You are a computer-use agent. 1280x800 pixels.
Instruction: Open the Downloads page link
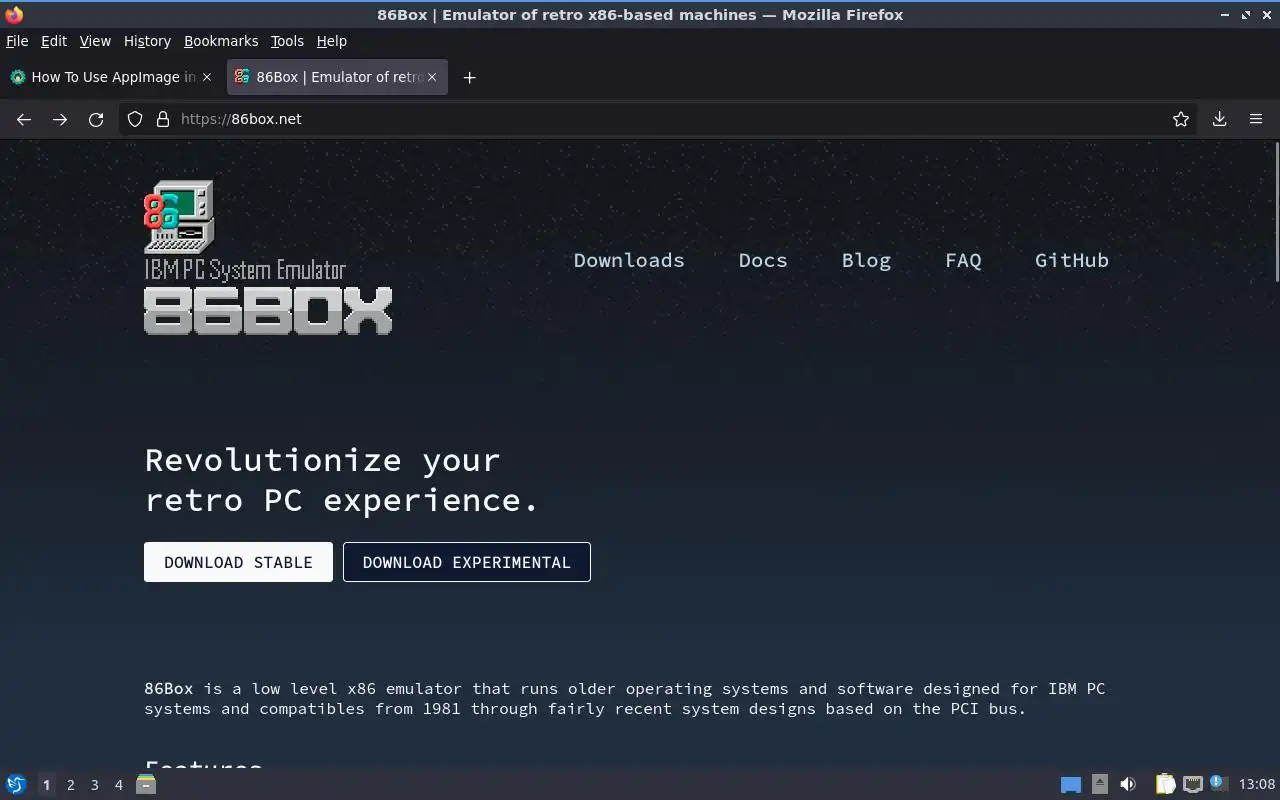click(x=629, y=260)
